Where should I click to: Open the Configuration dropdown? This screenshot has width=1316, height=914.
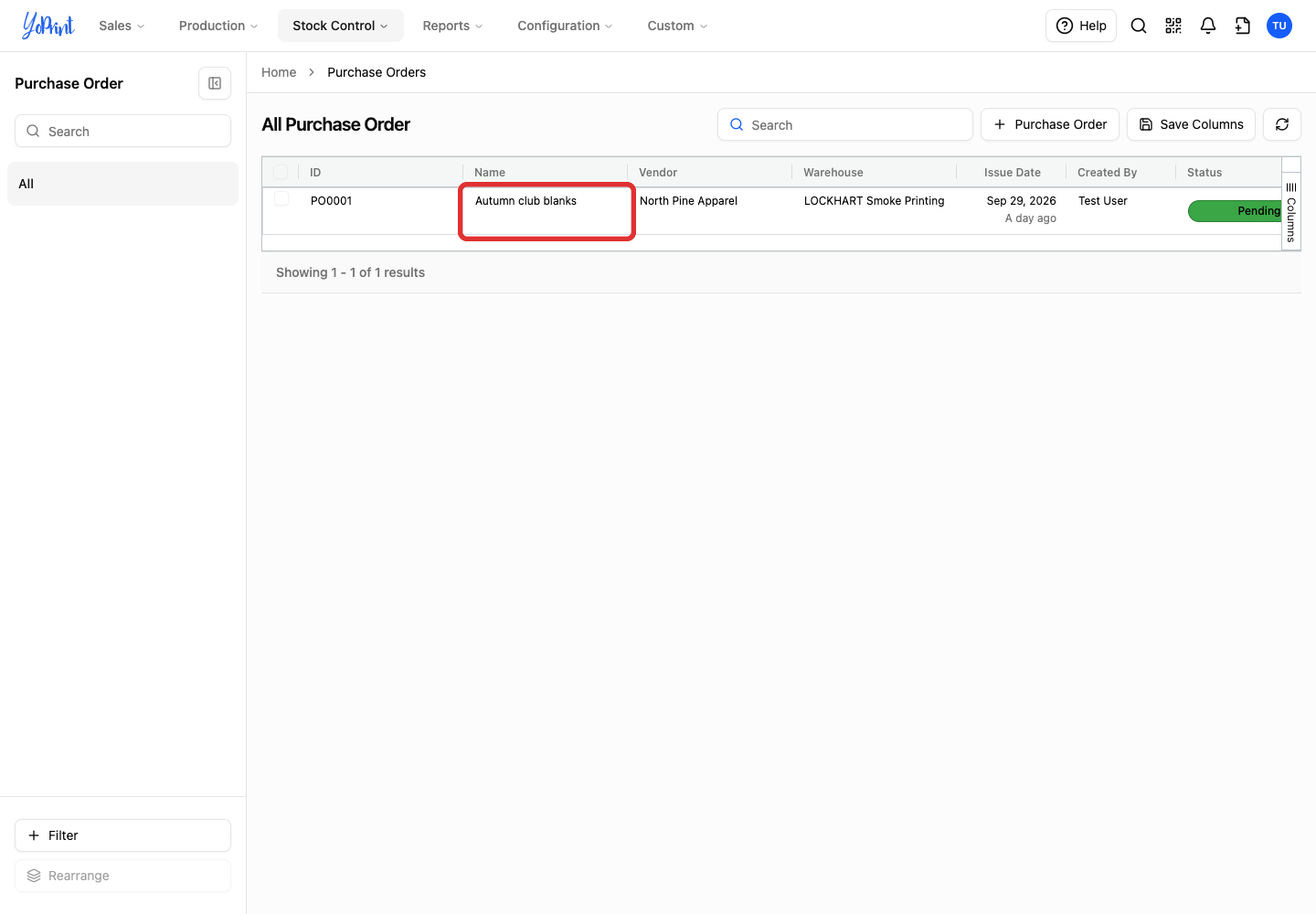(x=565, y=26)
